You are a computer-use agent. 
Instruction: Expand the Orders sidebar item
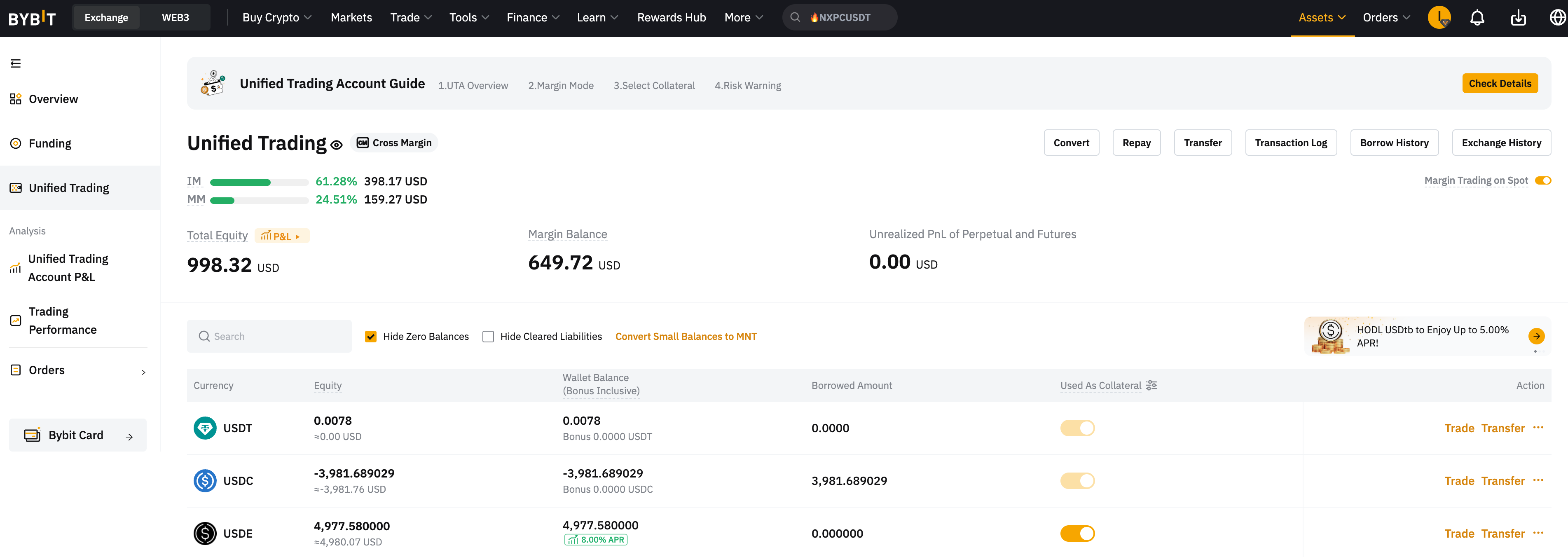click(x=78, y=370)
